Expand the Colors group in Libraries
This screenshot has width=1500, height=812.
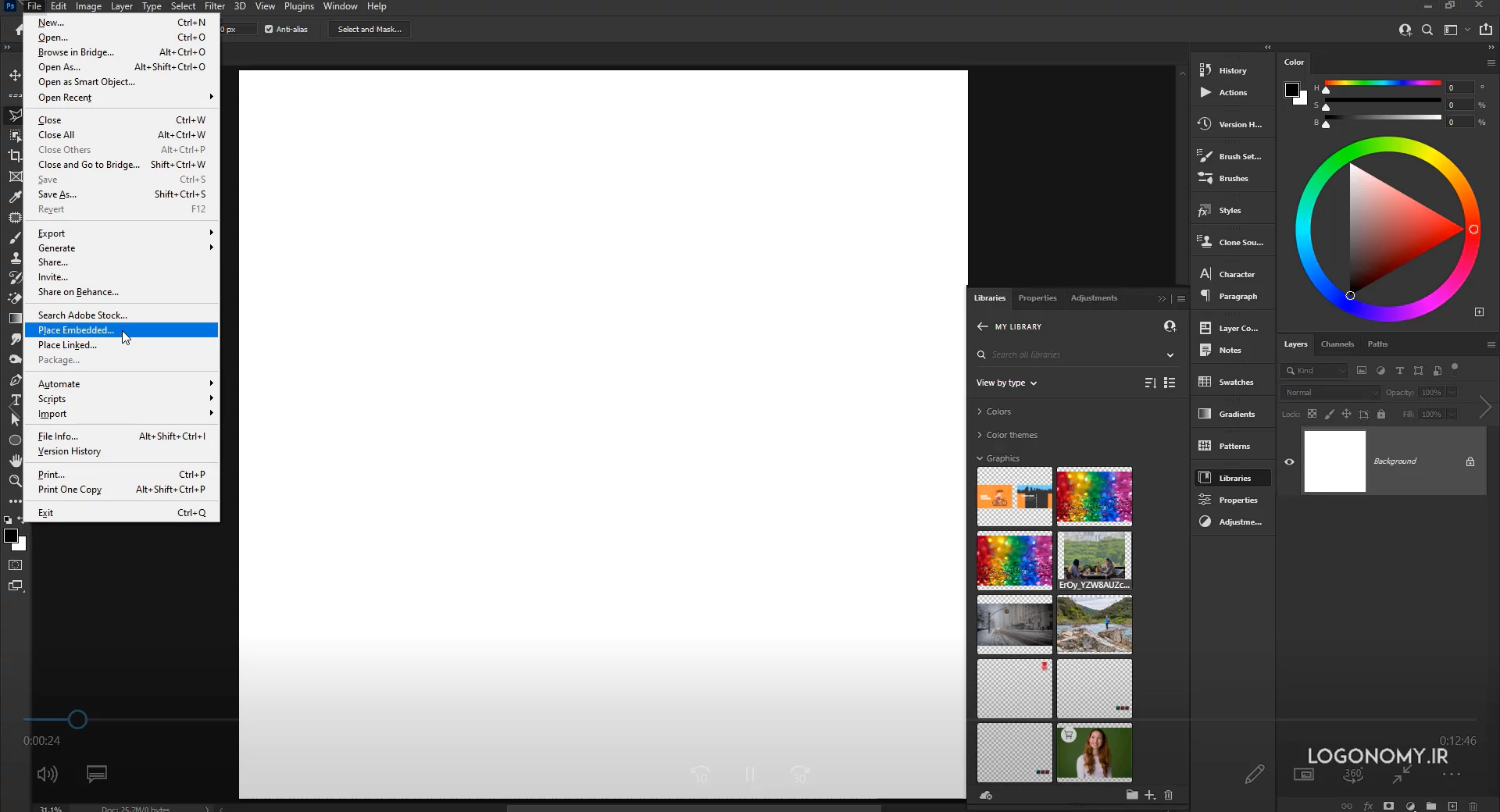tap(980, 411)
